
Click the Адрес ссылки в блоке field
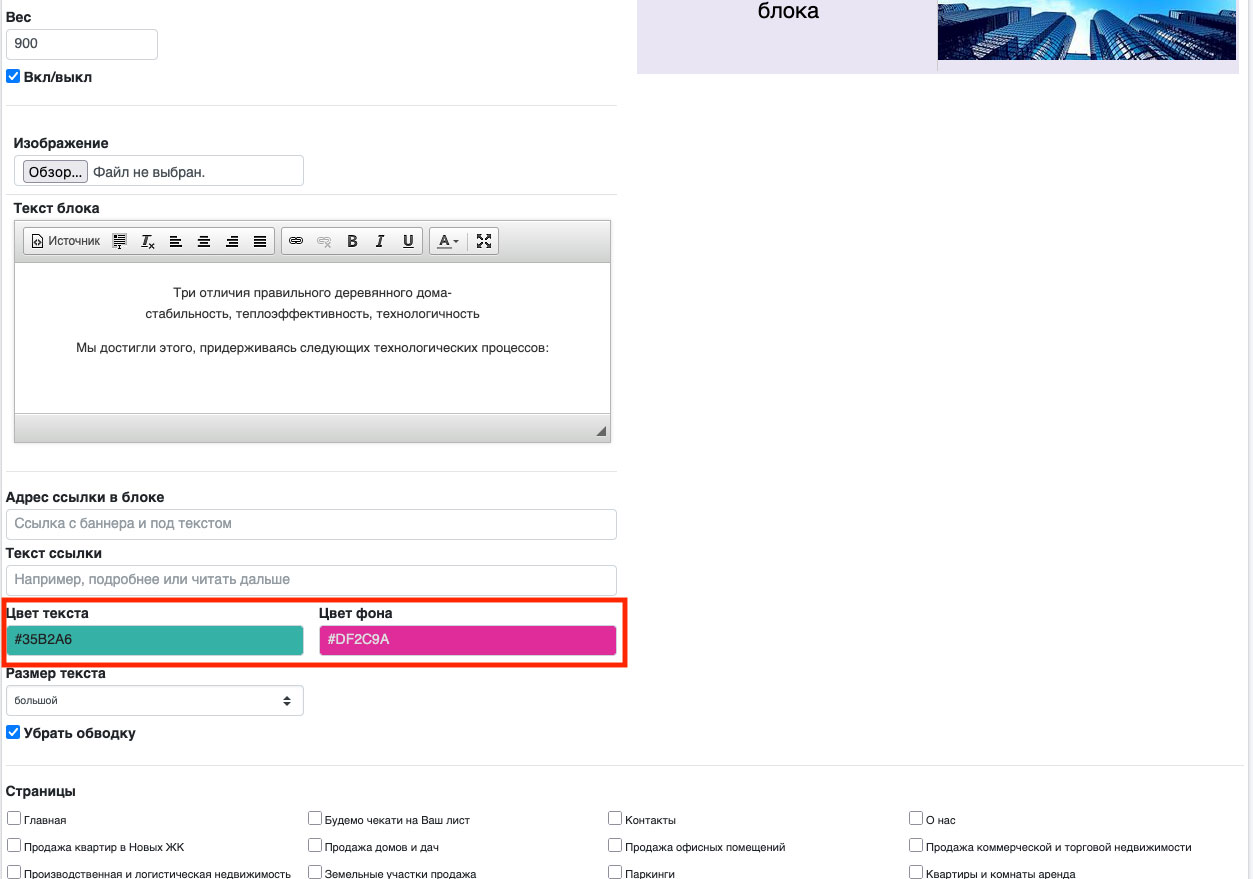[x=311, y=524]
